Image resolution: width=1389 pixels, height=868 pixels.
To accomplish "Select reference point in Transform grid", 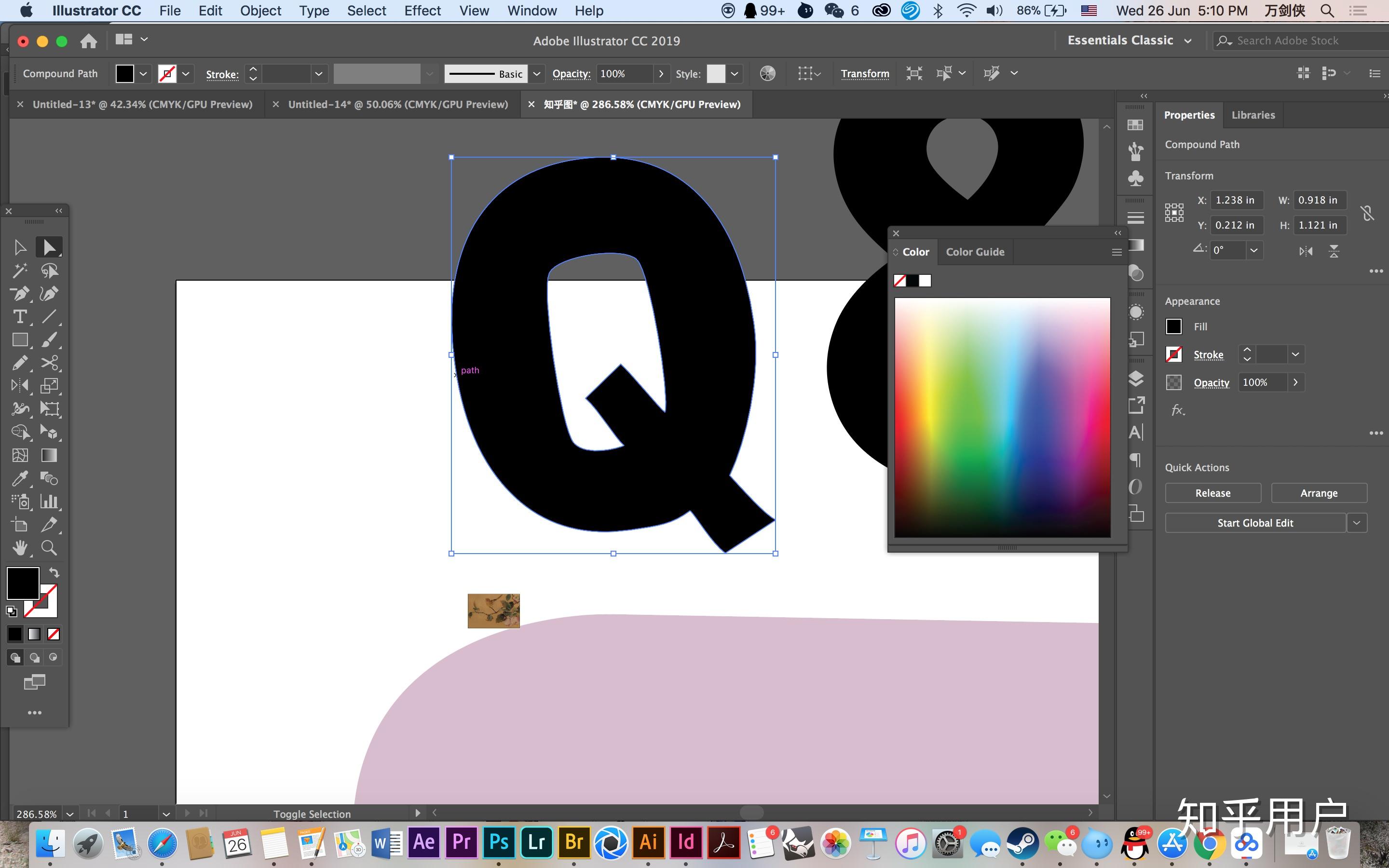I will (1174, 212).
